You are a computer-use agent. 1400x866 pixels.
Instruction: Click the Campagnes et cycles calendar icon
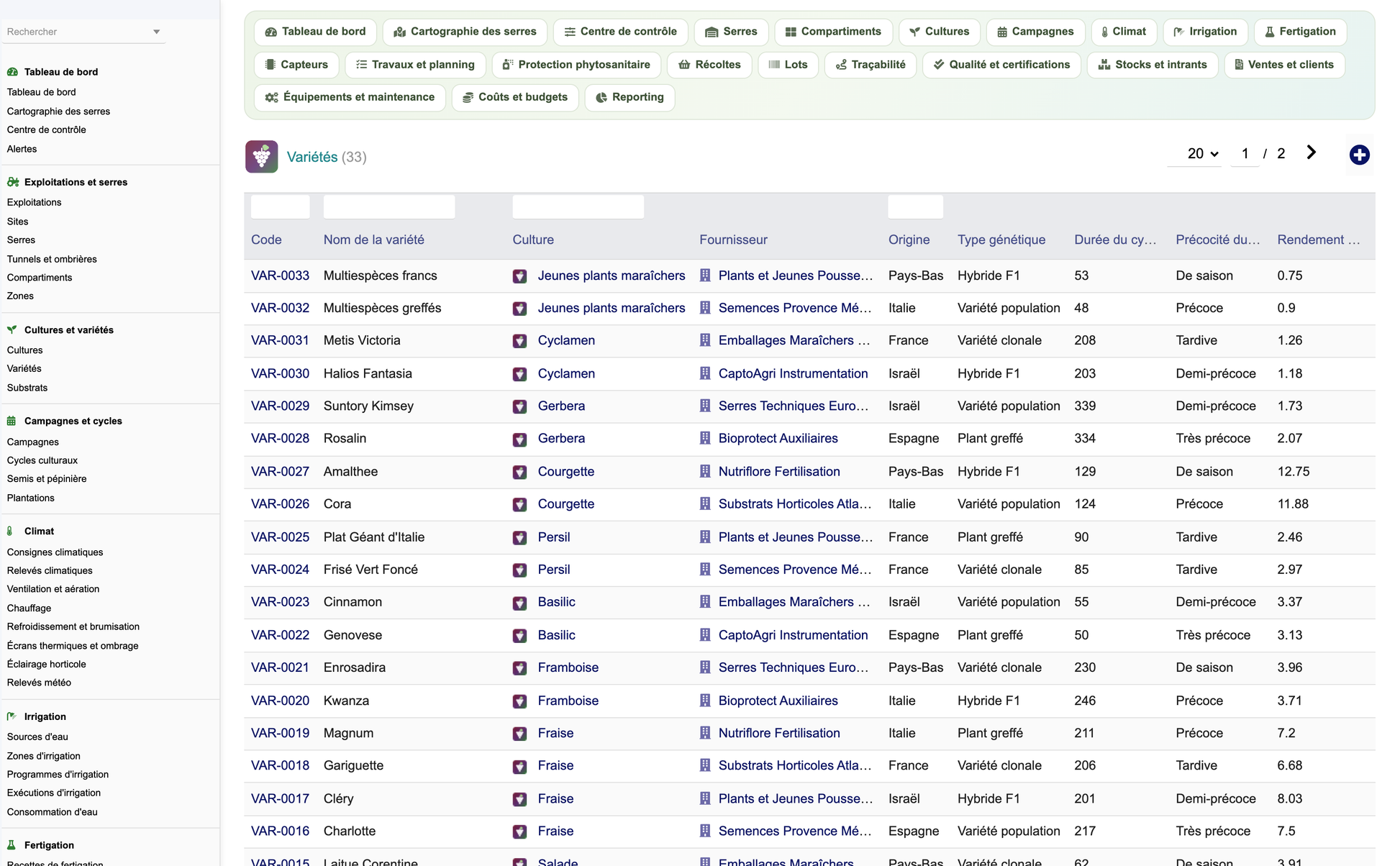(x=12, y=421)
